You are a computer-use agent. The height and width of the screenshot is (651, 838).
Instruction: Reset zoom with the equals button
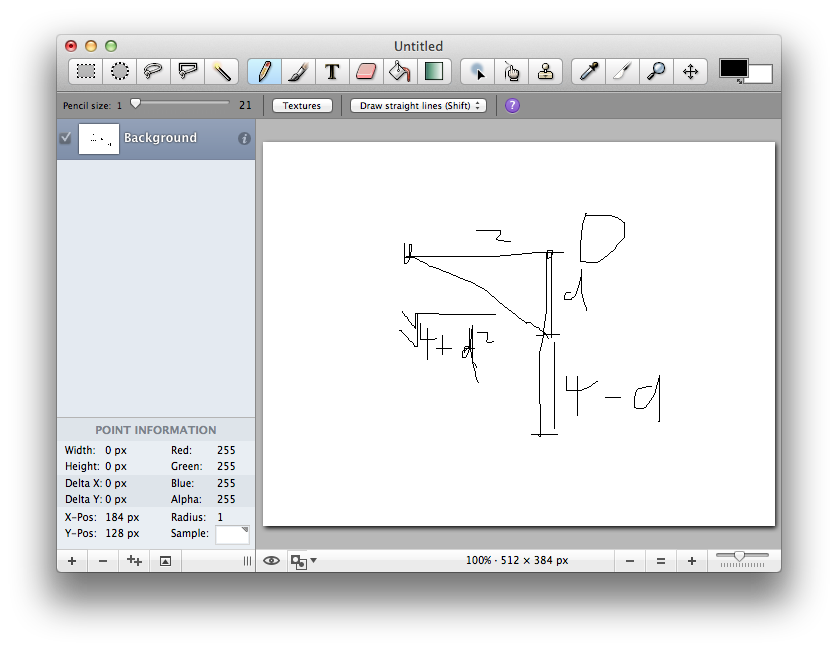tap(661, 561)
